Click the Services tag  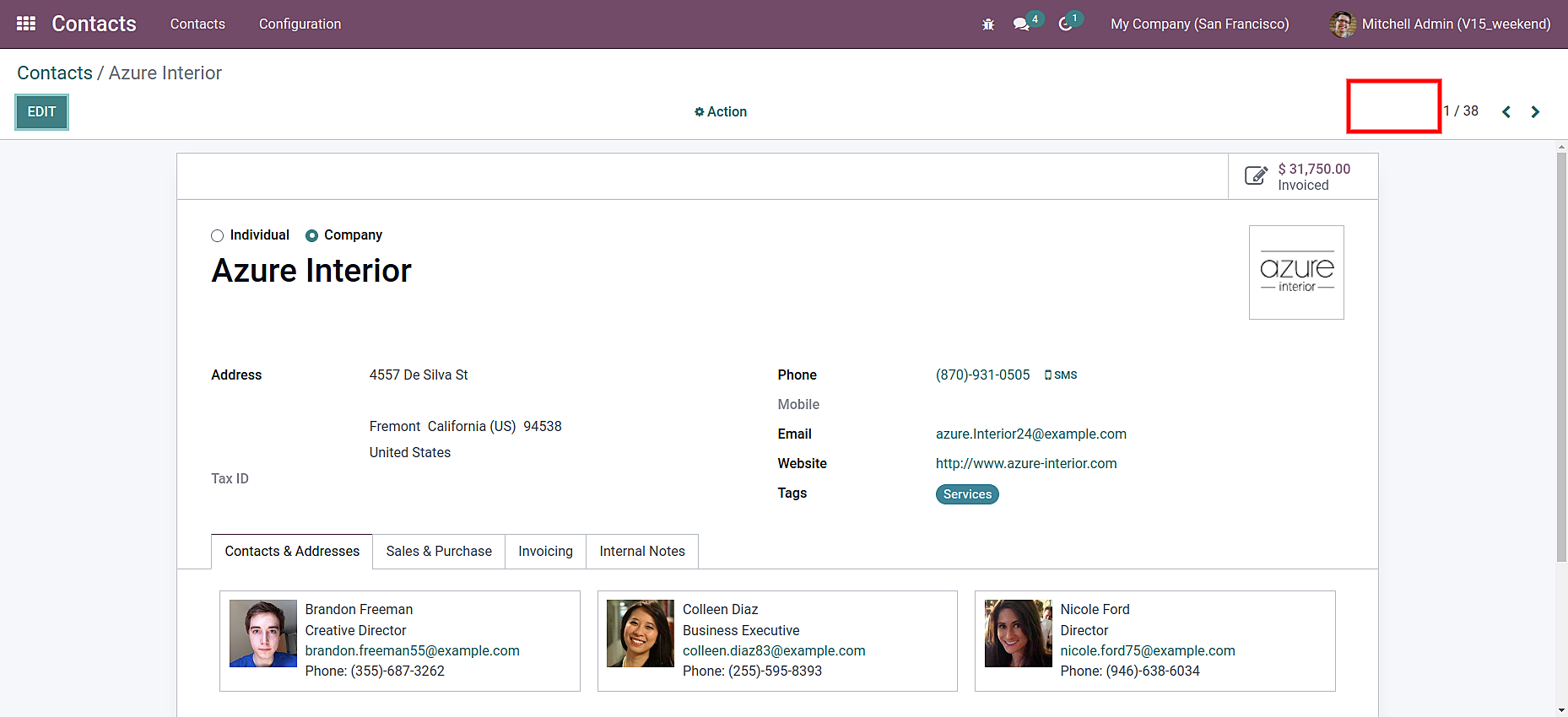tap(967, 494)
